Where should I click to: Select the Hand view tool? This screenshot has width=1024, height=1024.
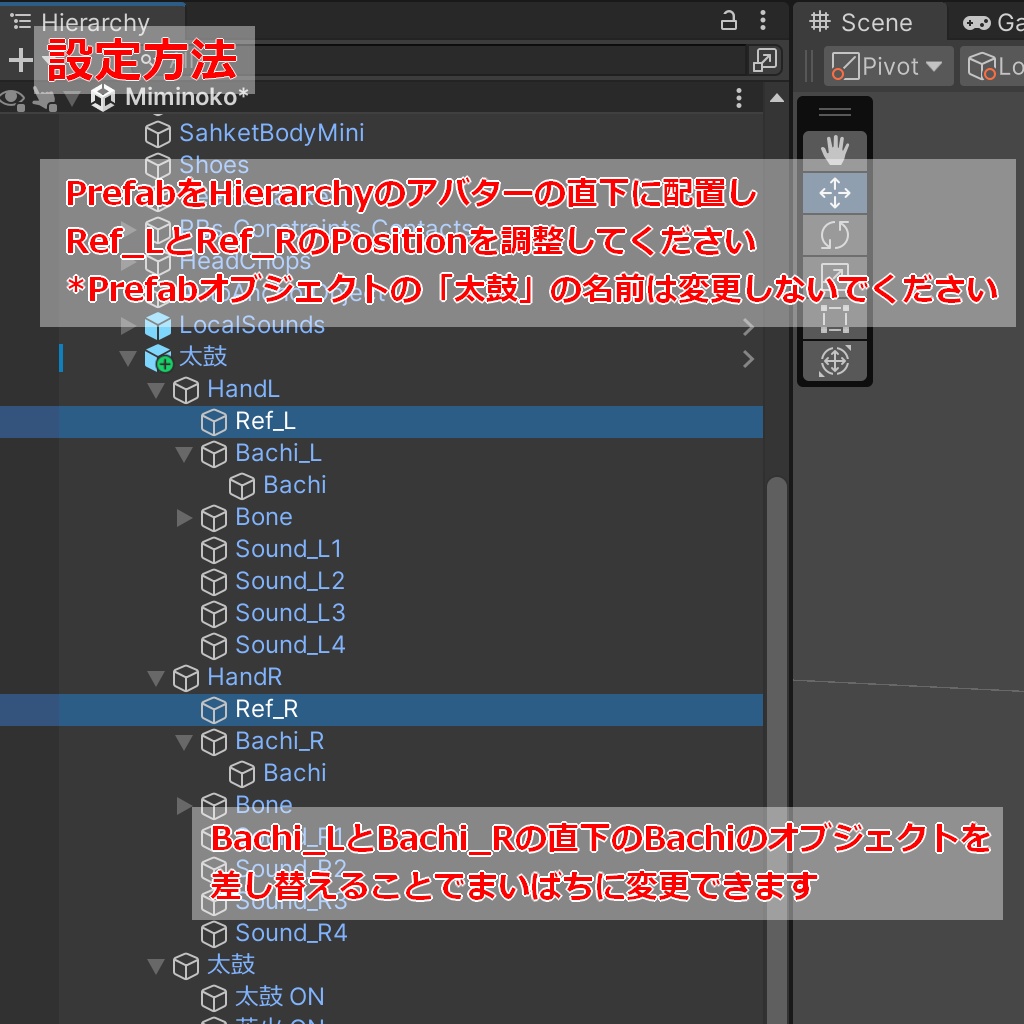[835, 152]
